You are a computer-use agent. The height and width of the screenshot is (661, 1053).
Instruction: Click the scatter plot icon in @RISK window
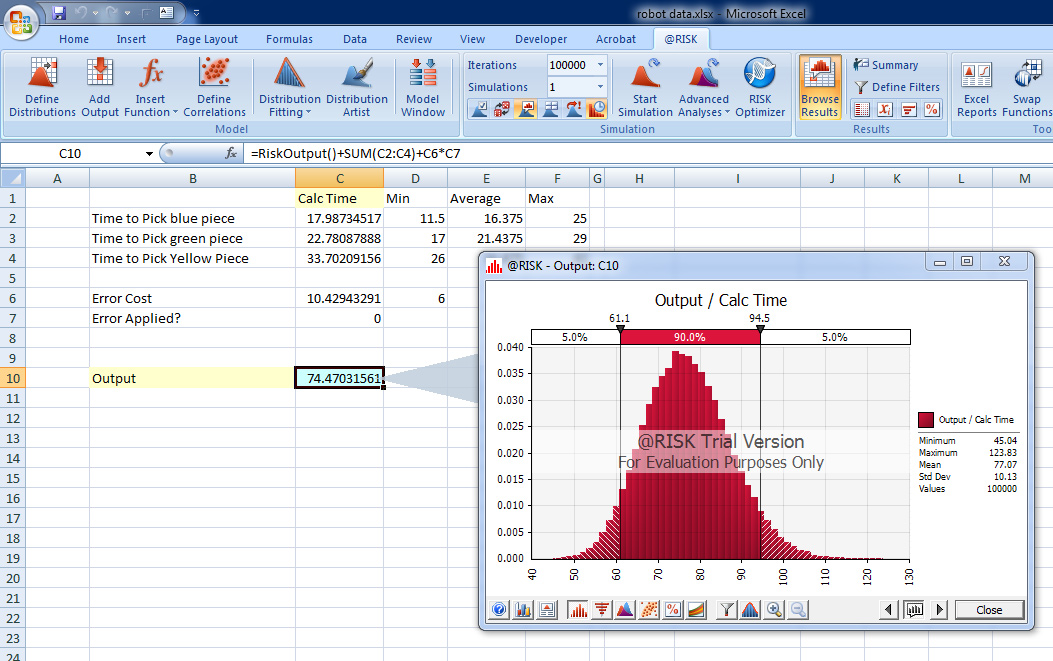[x=649, y=610]
